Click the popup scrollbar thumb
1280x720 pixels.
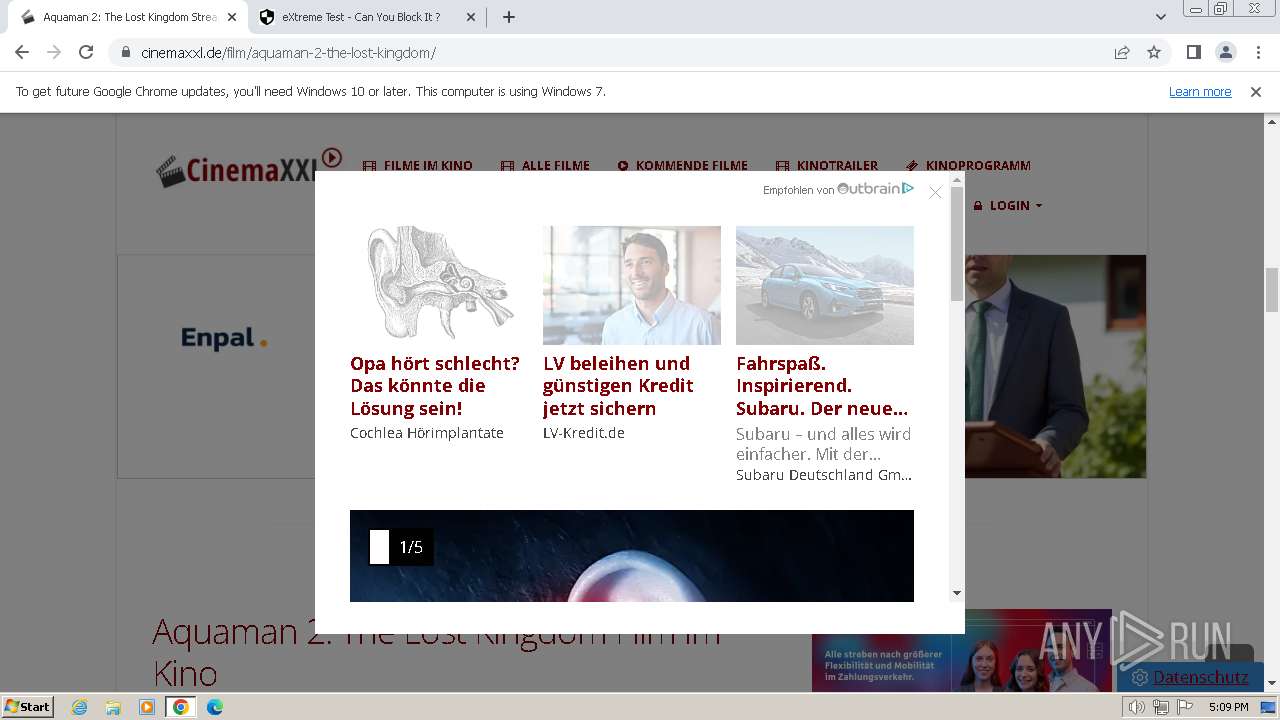[x=957, y=244]
